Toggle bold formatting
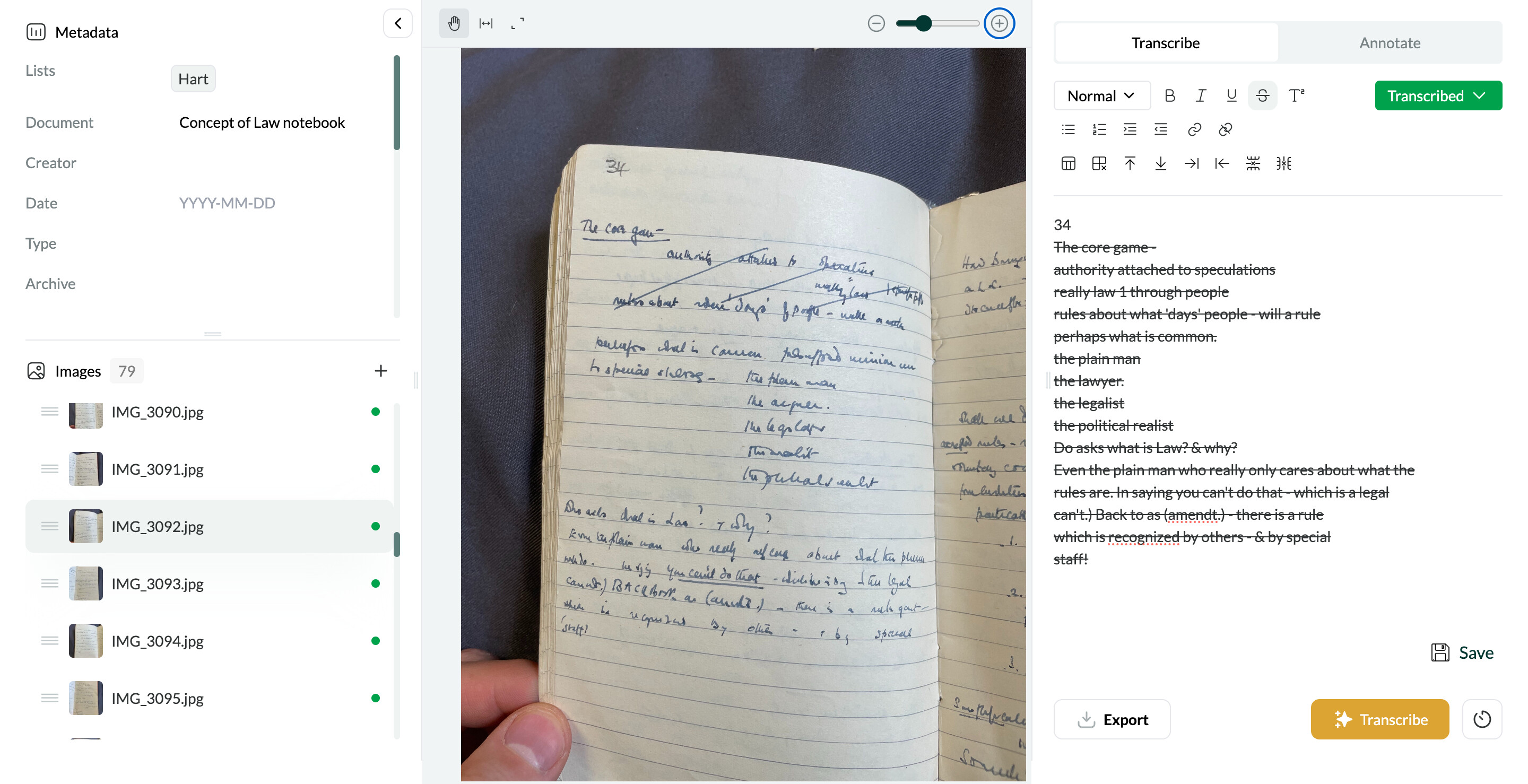Viewport: 1528px width, 784px height. pyautogui.click(x=1169, y=95)
